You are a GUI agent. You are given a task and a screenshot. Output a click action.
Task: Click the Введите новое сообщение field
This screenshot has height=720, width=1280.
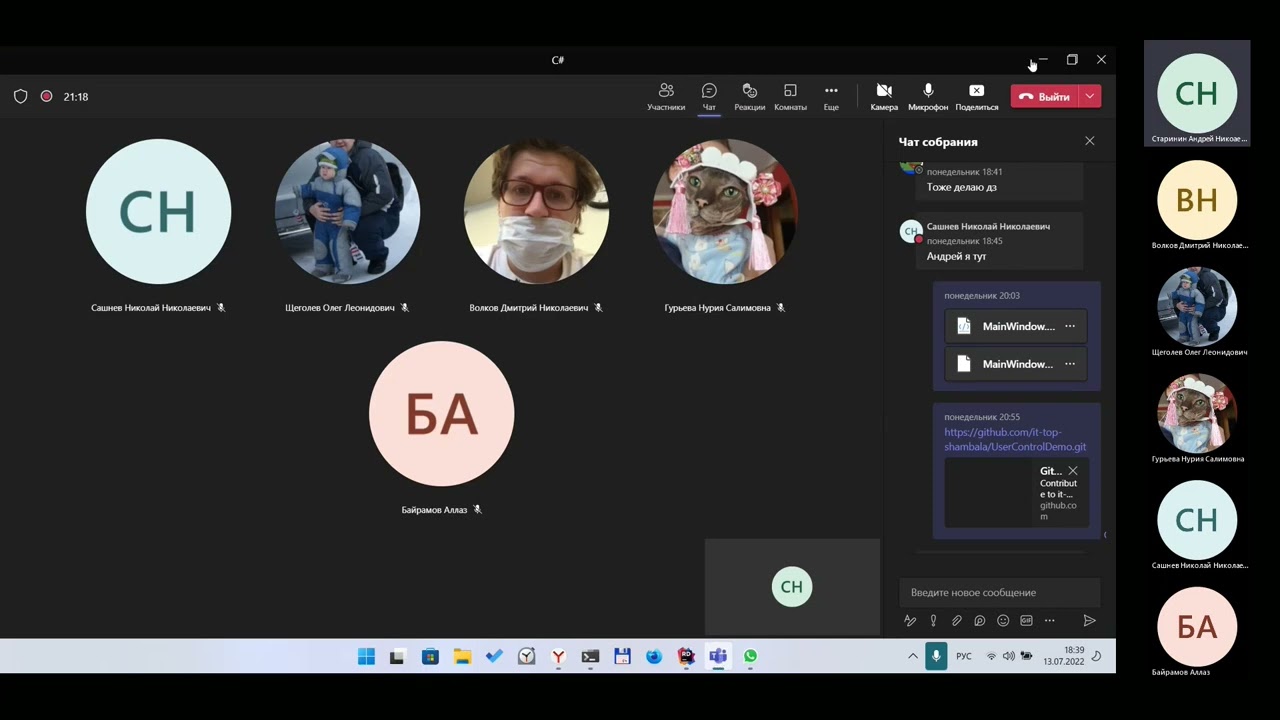click(1000, 592)
